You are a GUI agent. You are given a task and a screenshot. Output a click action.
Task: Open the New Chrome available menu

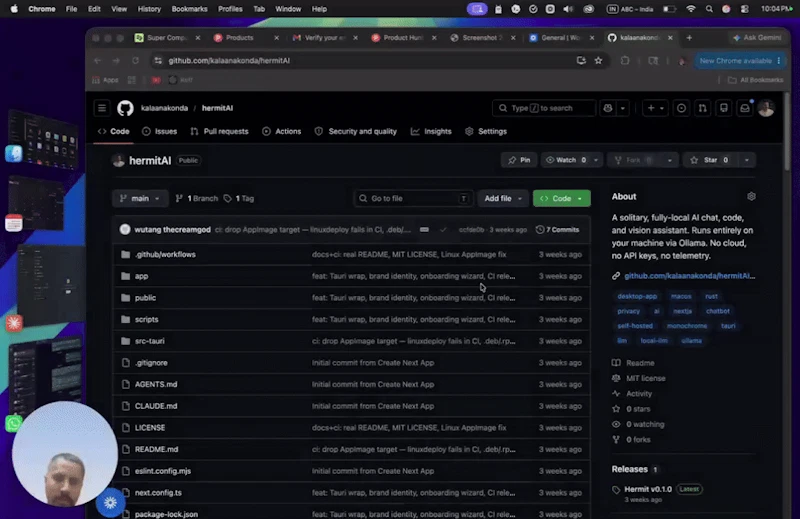pyautogui.click(x=739, y=61)
